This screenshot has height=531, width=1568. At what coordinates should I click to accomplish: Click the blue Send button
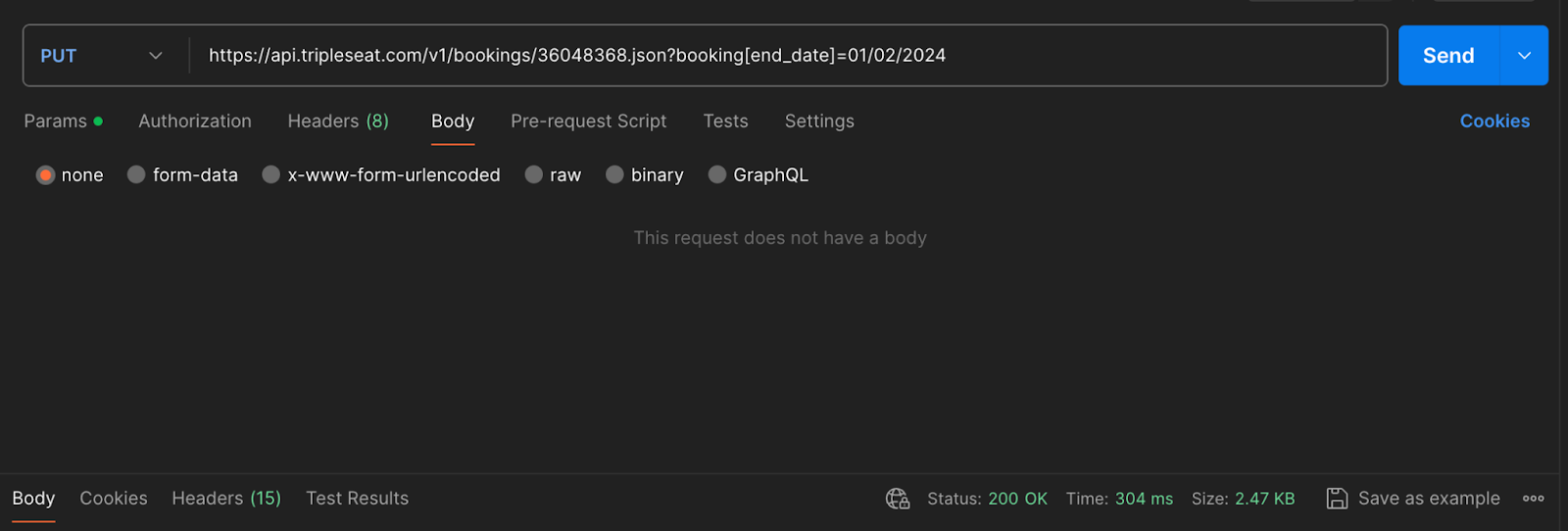1448,56
